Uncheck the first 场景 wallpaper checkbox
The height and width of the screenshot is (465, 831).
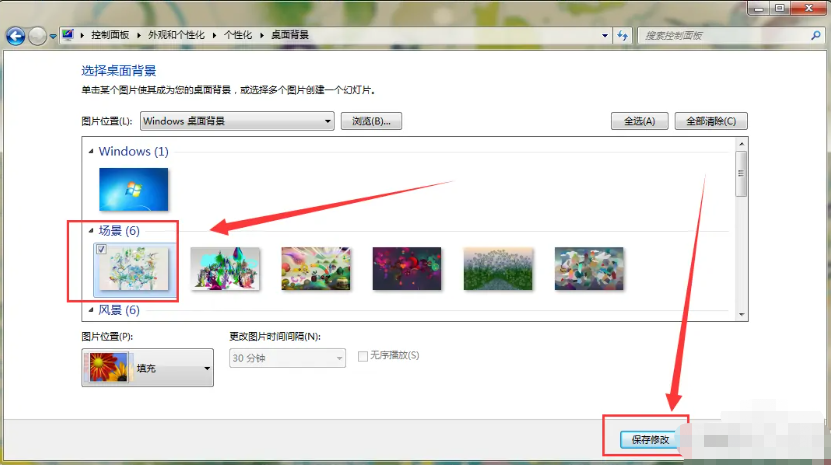[x=102, y=249]
